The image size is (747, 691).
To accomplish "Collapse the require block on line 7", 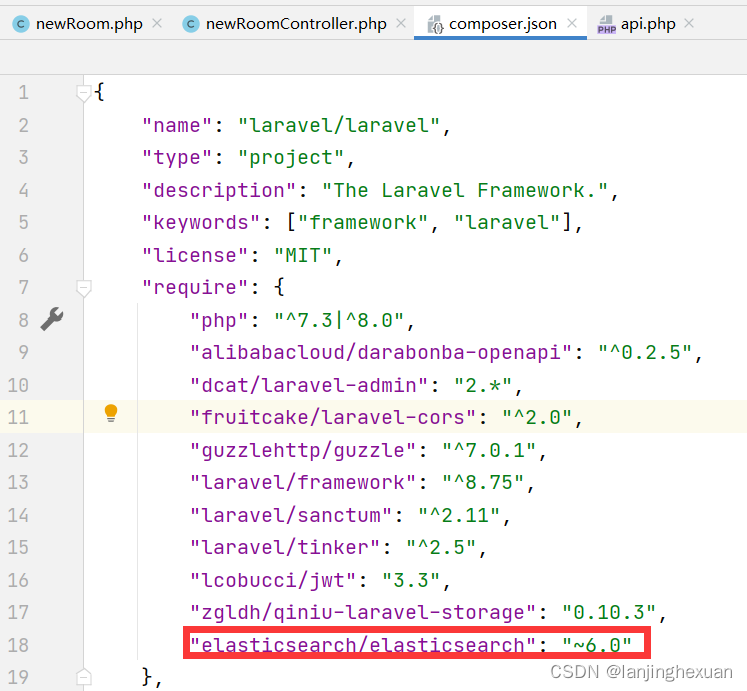I will pyautogui.click(x=84, y=288).
